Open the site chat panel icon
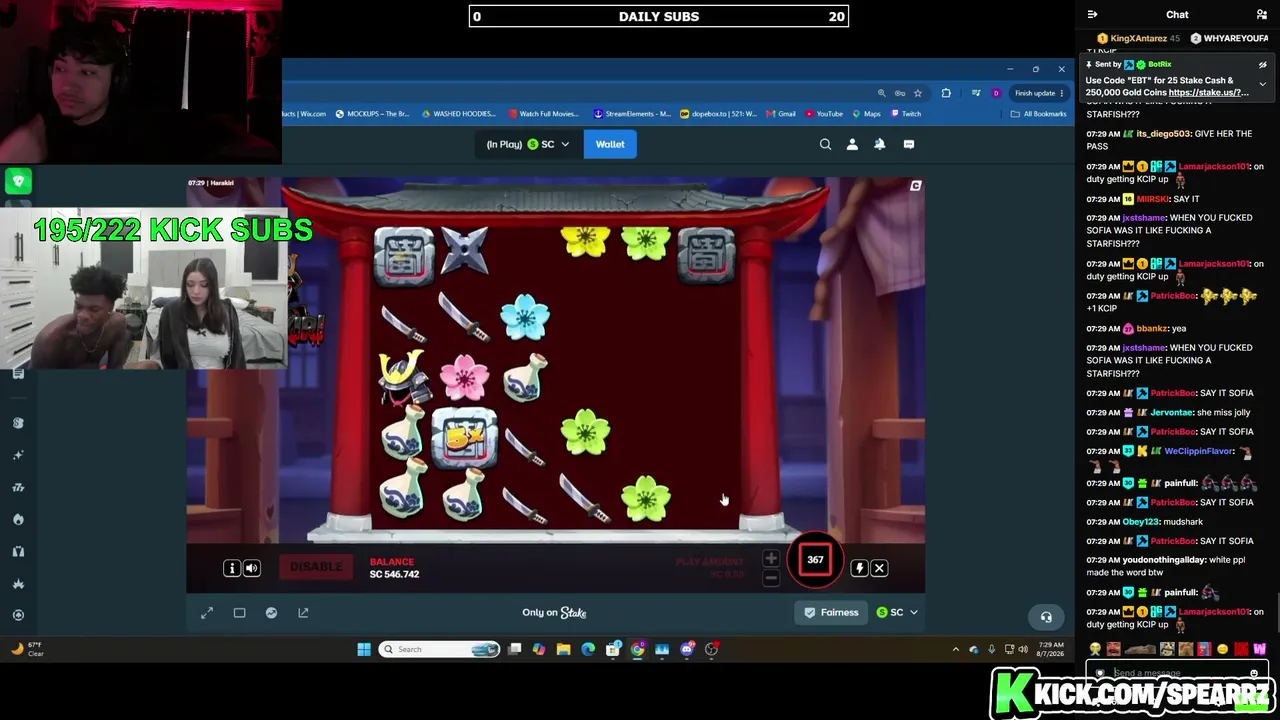1280x720 pixels. coord(908,144)
